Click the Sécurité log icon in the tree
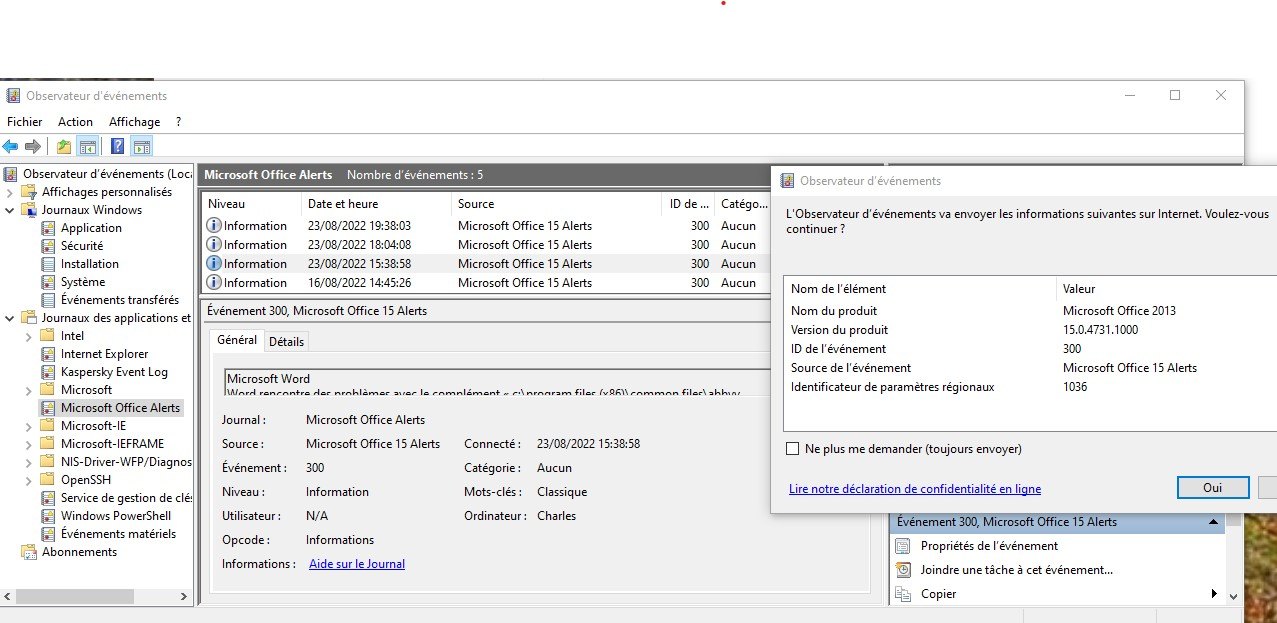 [48, 246]
